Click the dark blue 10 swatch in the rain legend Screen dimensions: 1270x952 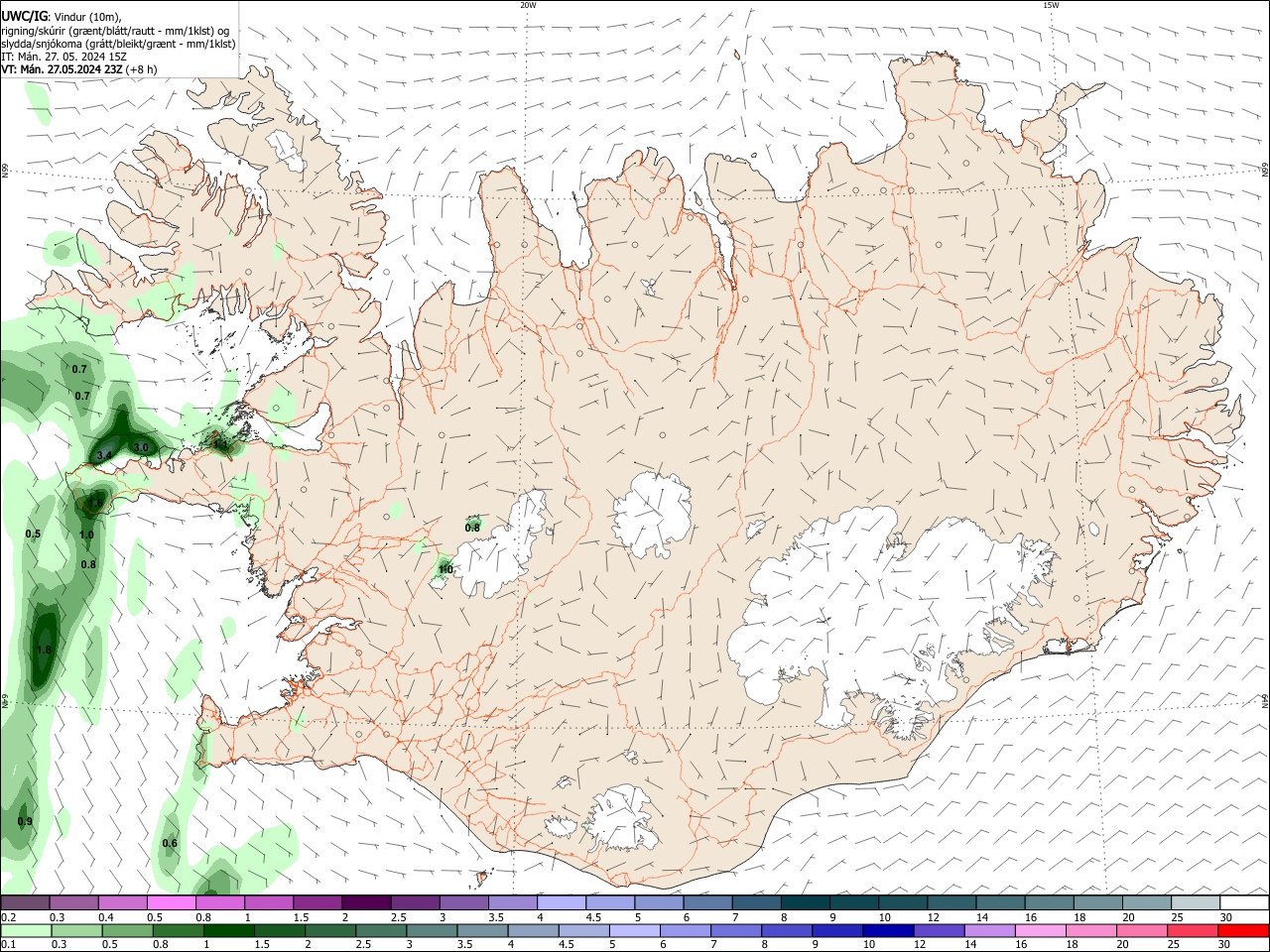click(888, 930)
